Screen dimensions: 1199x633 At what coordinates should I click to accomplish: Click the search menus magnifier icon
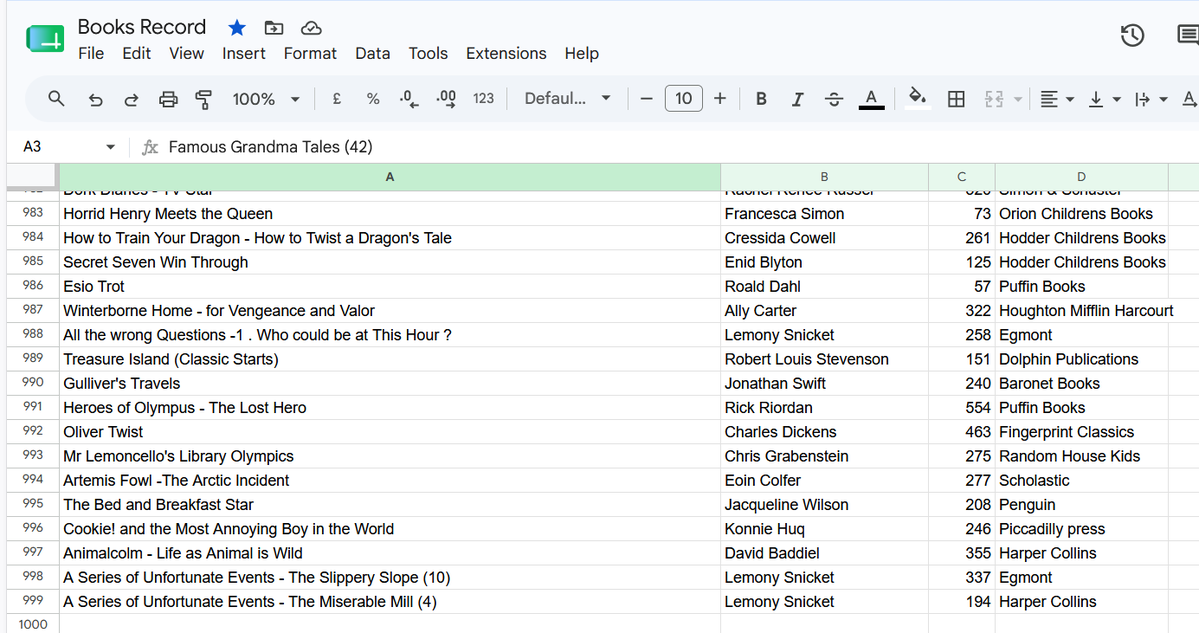click(x=56, y=99)
